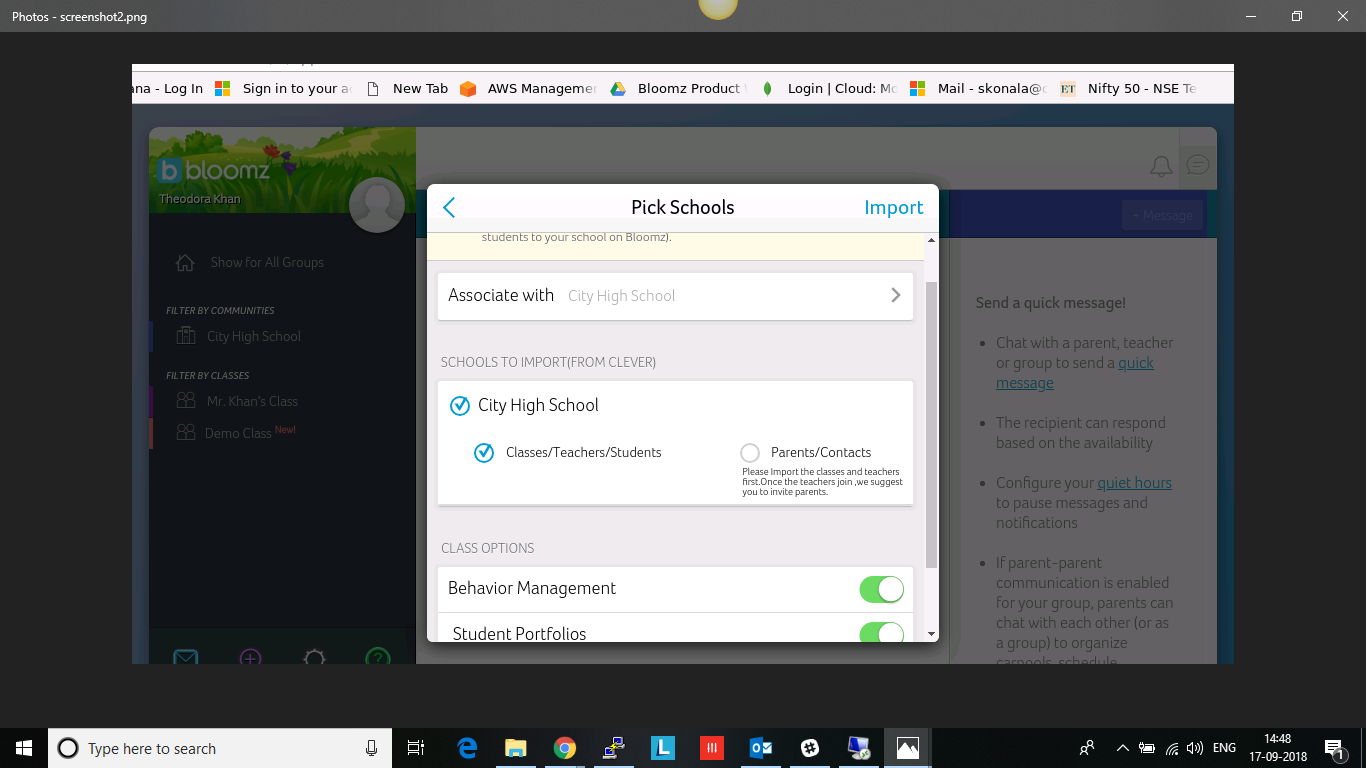Open the Associate with school chevron
The image size is (1366, 768).
[x=897, y=295]
